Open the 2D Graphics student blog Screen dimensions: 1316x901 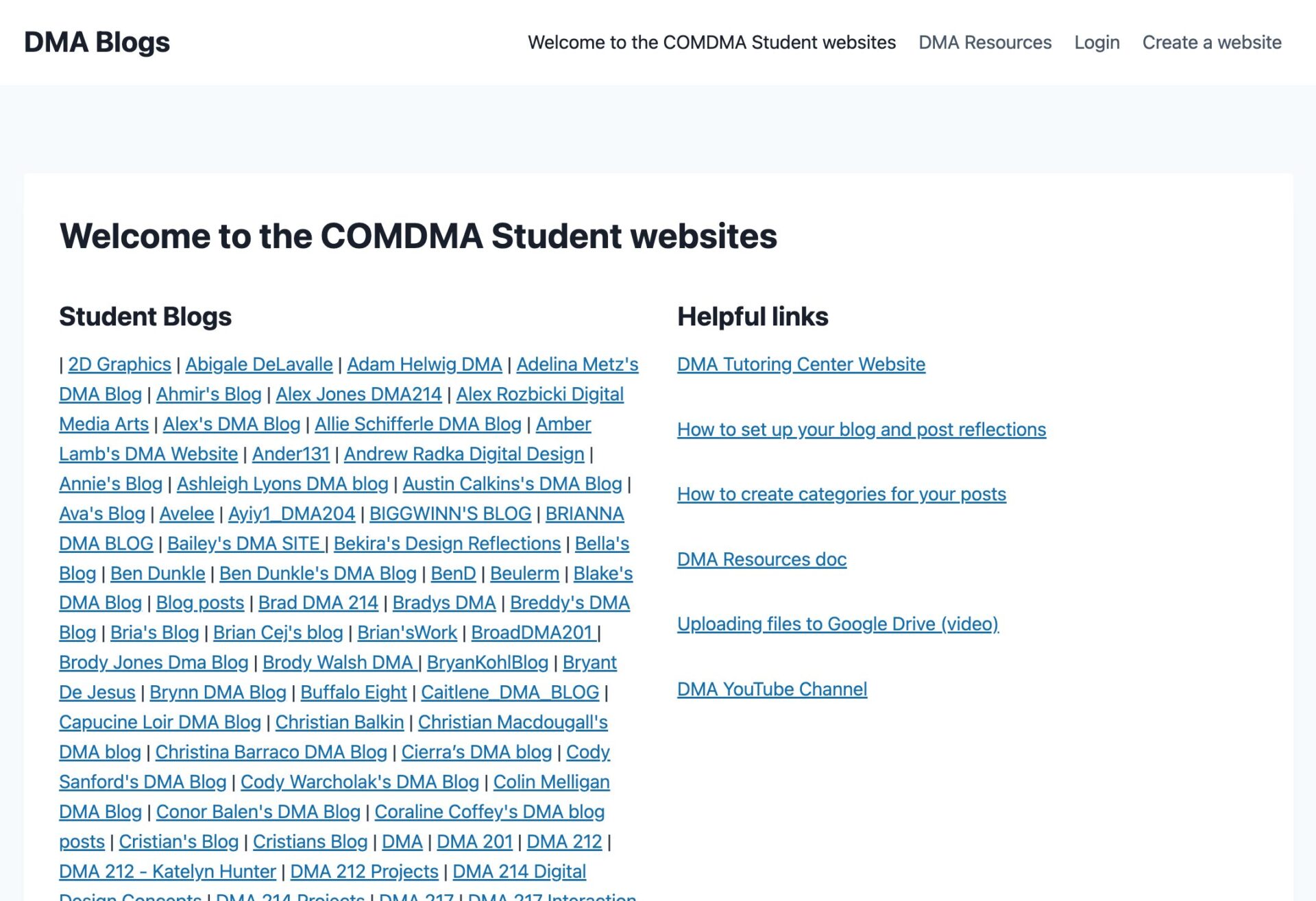119,365
